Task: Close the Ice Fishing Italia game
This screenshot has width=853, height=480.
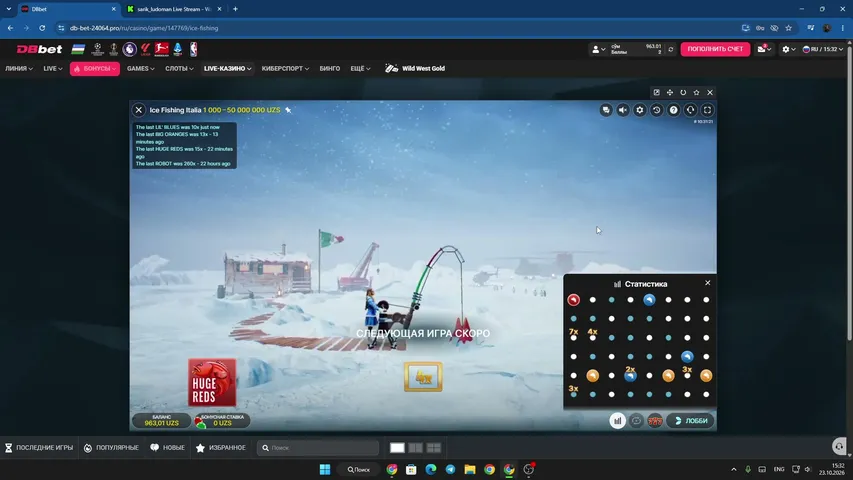Action: [x=139, y=110]
